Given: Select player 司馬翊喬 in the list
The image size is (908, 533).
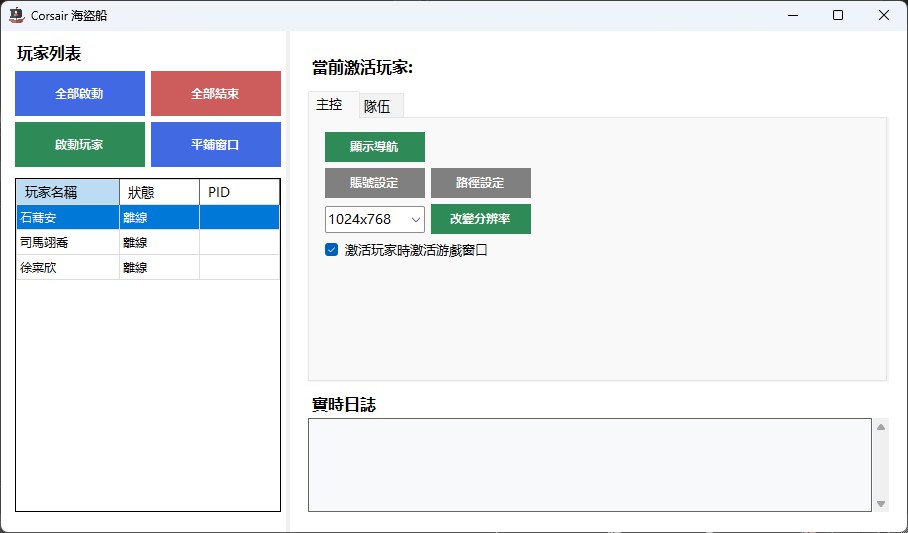Looking at the screenshot, I should pyautogui.click(x=67, y=242).
